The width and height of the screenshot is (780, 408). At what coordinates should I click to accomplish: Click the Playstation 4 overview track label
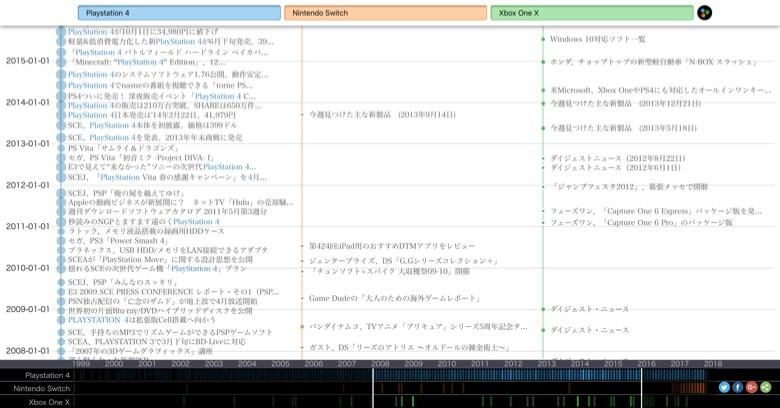tap(48, 375)
